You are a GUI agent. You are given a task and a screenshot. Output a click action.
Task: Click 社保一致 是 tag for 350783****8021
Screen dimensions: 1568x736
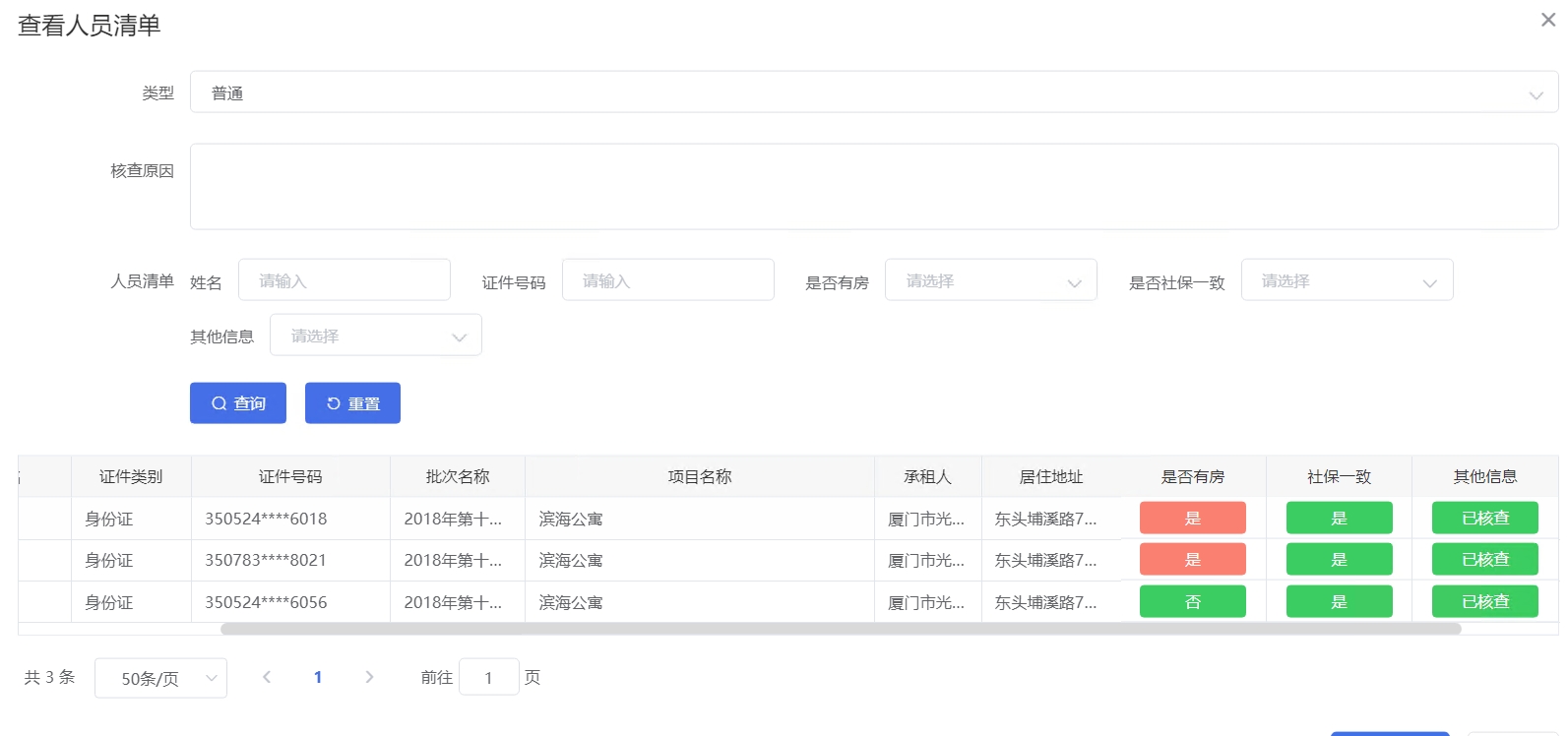[1339, 559]
